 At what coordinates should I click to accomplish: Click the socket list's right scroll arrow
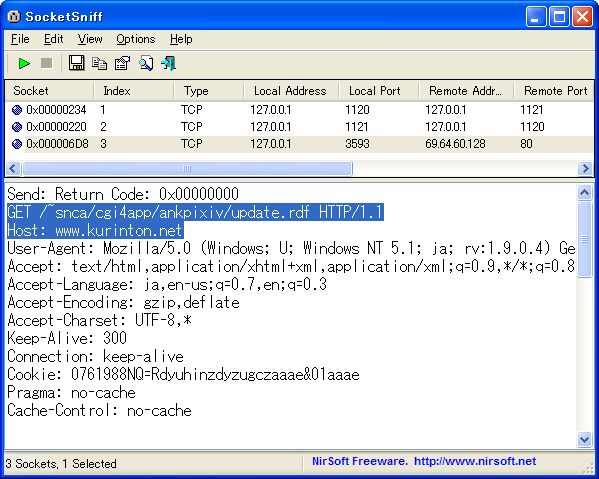(585, 168)
